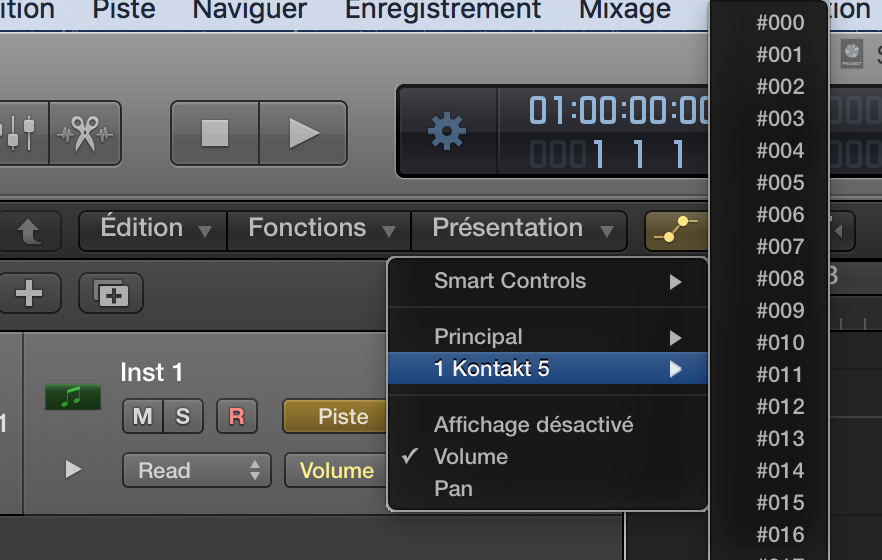Choose parameter #005 in Kontakt submenu

pos(780,182)
